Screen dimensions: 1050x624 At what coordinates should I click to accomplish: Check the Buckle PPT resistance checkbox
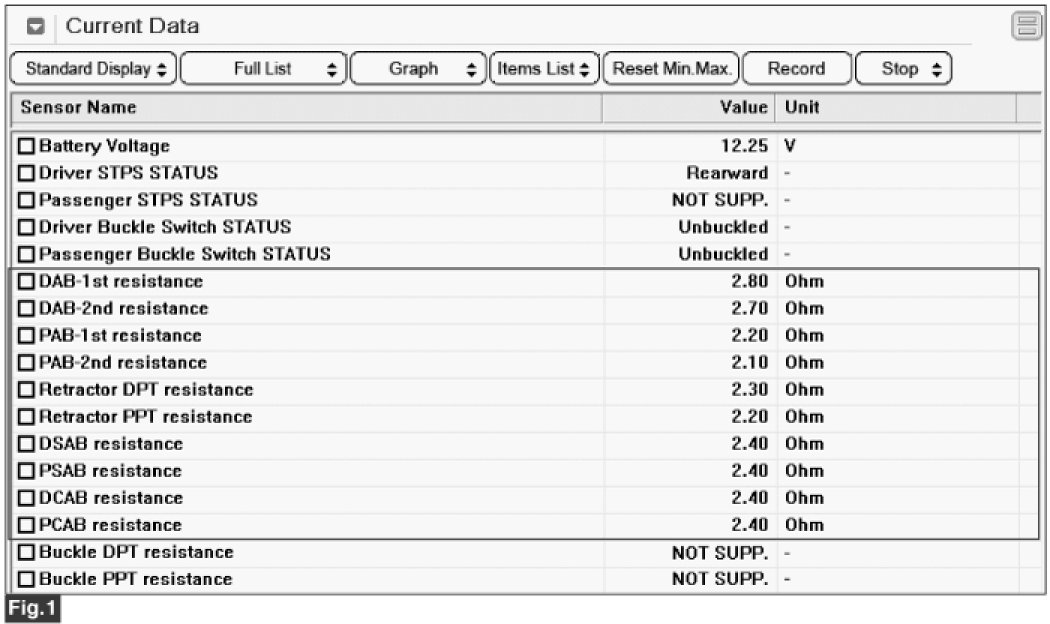click(26, 579)
